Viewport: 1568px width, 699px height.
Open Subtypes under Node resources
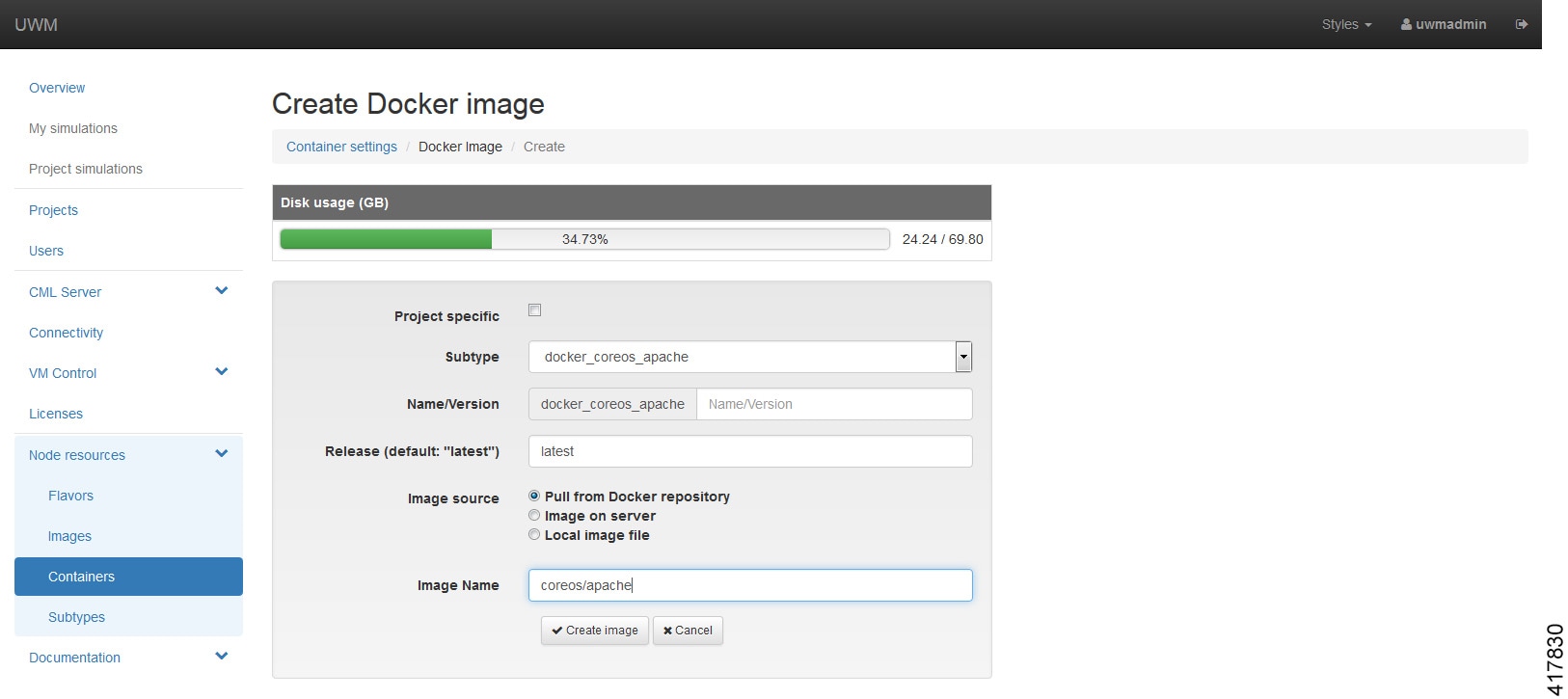pyautogui.click(x=76, y=617)
